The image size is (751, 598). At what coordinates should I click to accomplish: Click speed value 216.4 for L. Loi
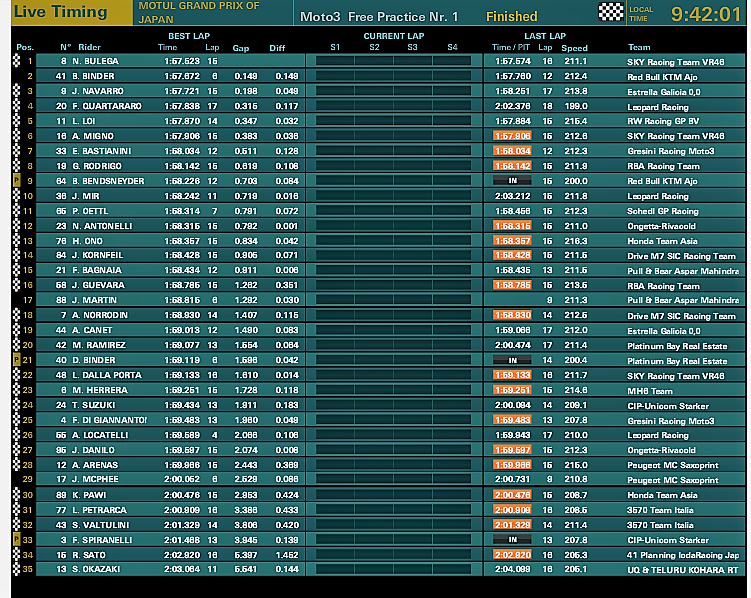click(576, 121)
